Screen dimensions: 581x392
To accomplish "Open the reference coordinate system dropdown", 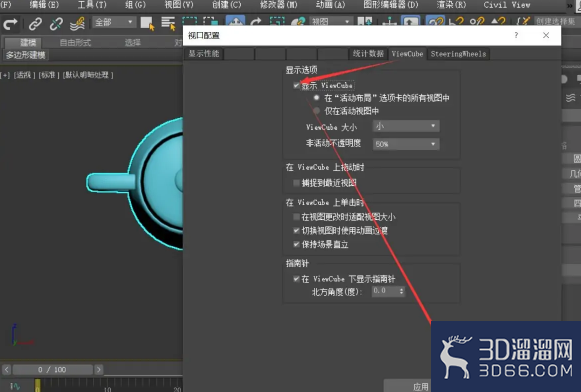I will tap(331, 21).
